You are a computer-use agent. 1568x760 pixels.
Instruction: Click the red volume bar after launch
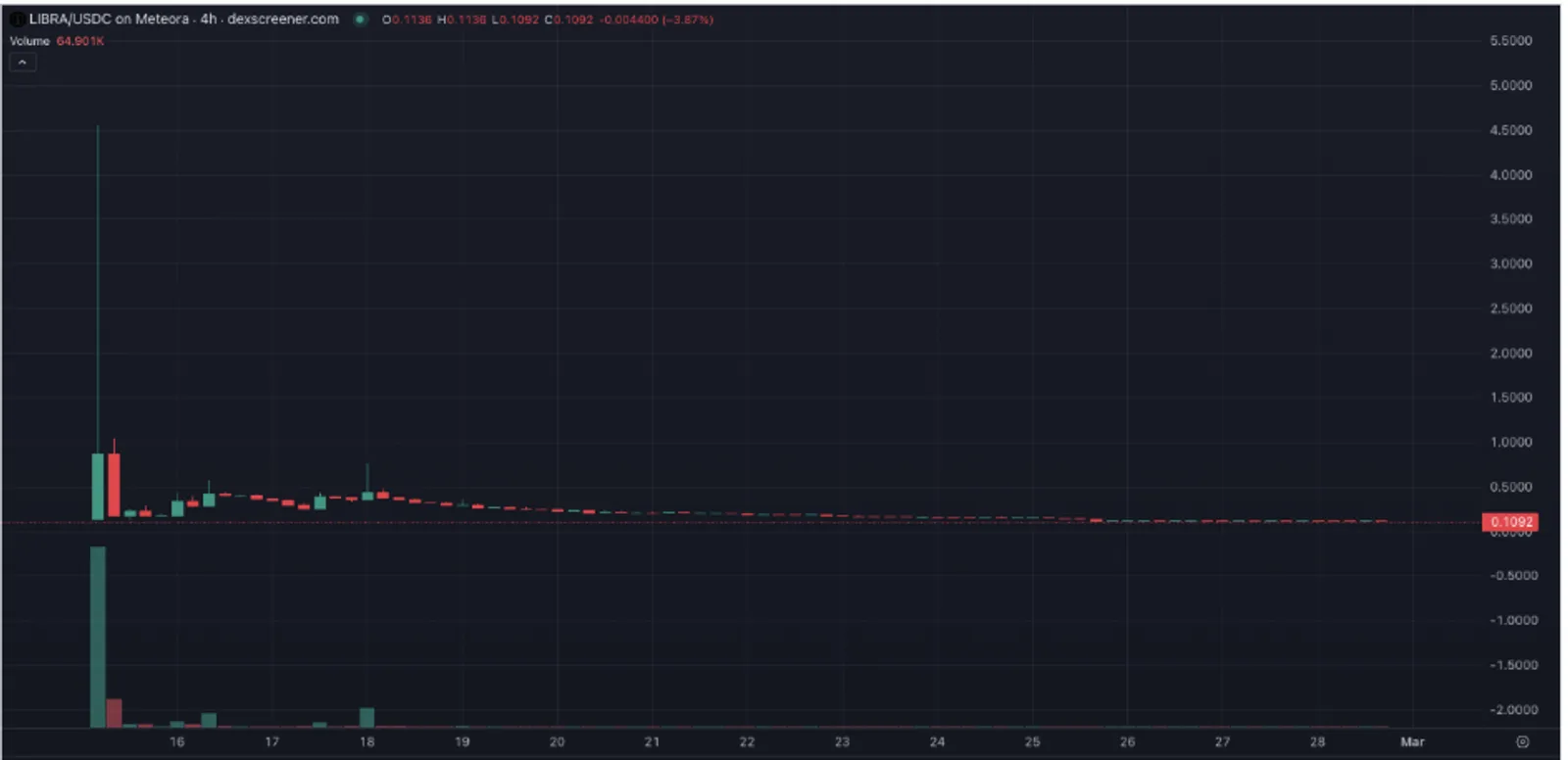(114, 713)
